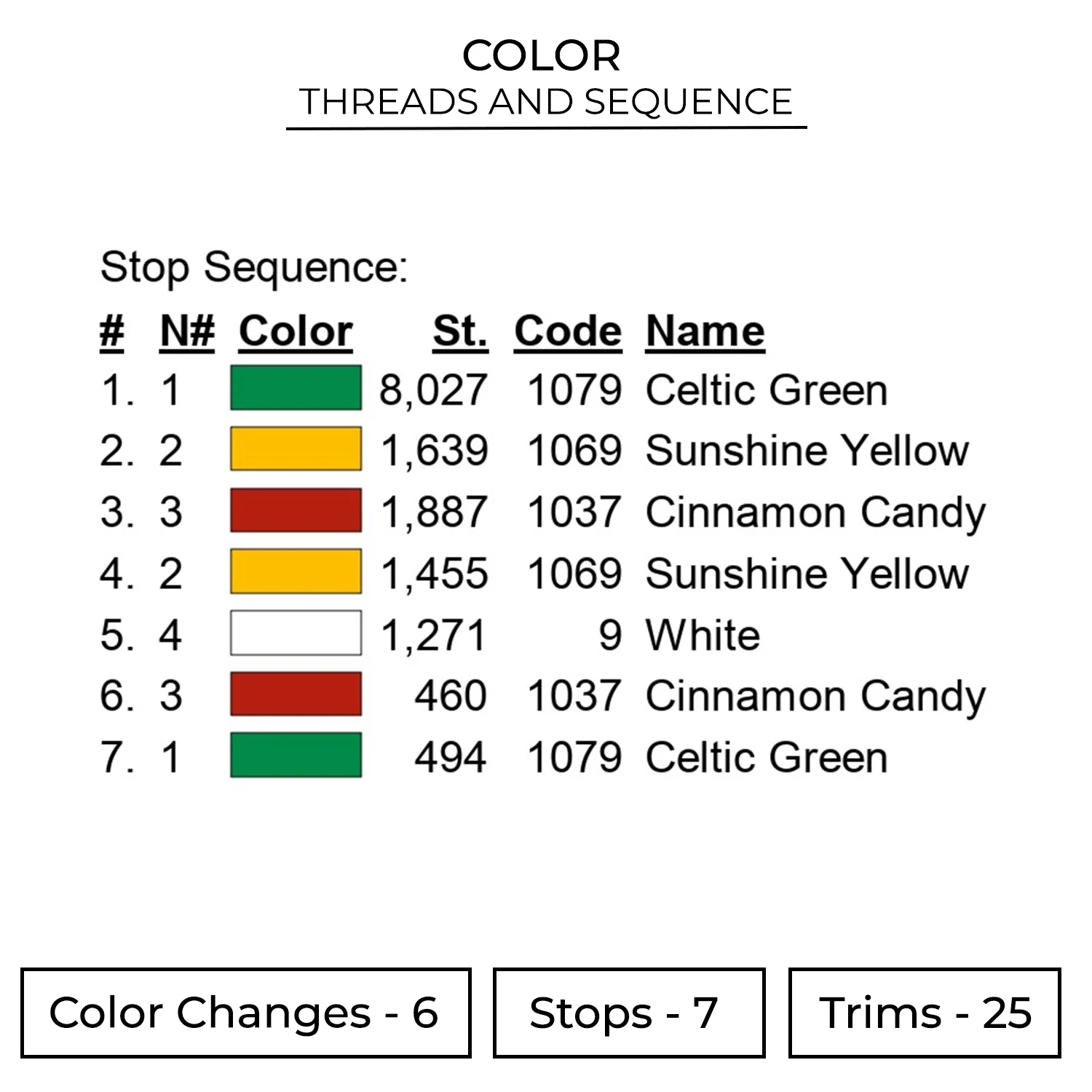Image resolution: width=1092 pixels, height=1092 pixels.
Task: Select the St. column header
Action: (x=460, y=332)
